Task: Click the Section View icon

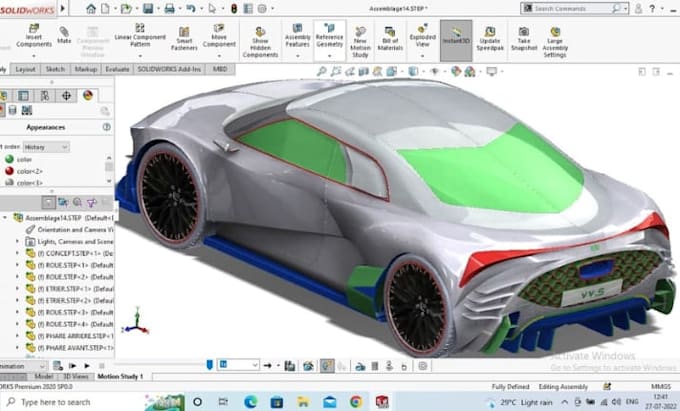Action: pyautogui.click(x=363, y=71)
